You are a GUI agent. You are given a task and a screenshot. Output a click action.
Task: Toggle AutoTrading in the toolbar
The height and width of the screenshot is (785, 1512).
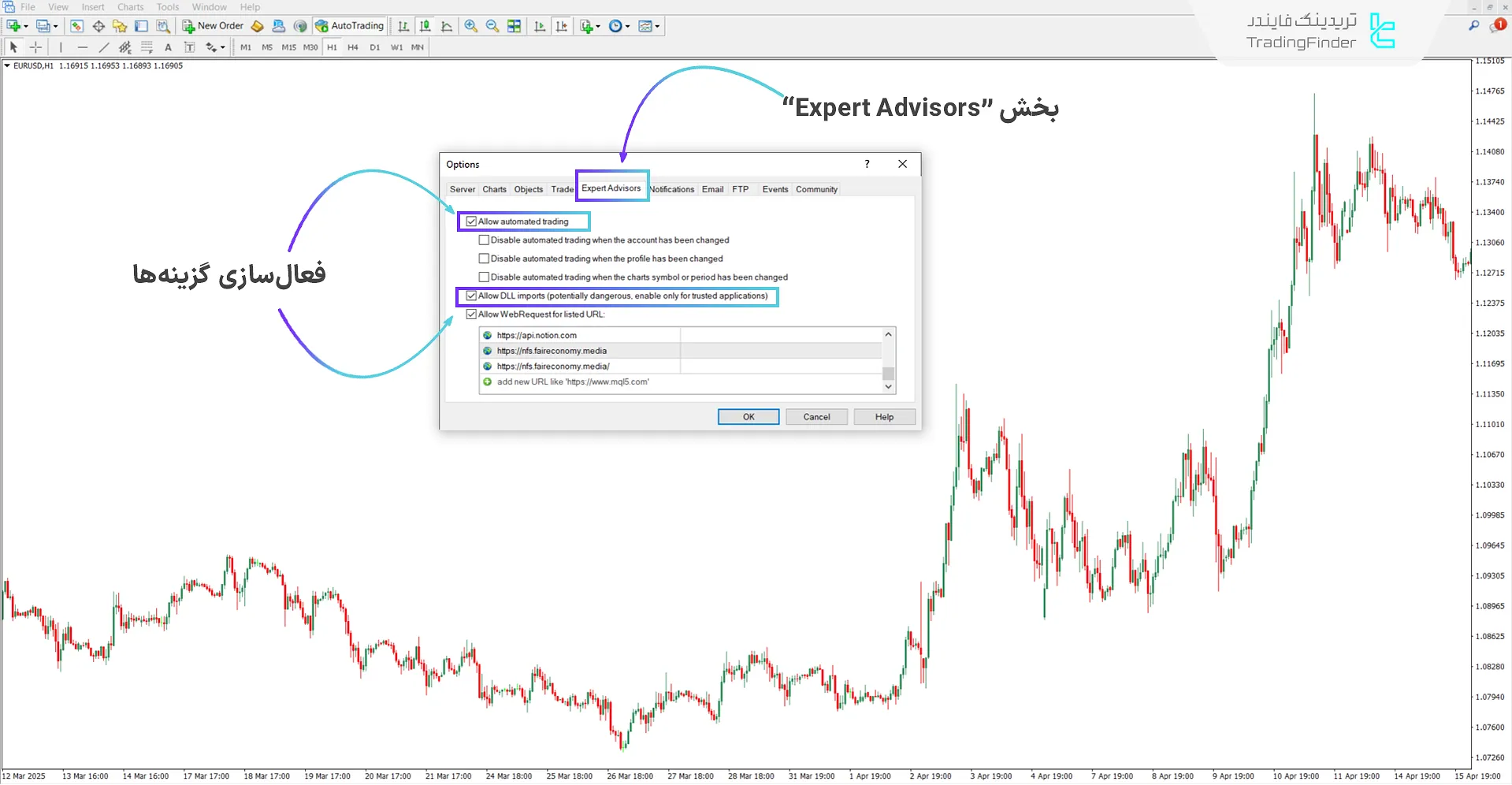pyautogui.click(x=349, y=26)
